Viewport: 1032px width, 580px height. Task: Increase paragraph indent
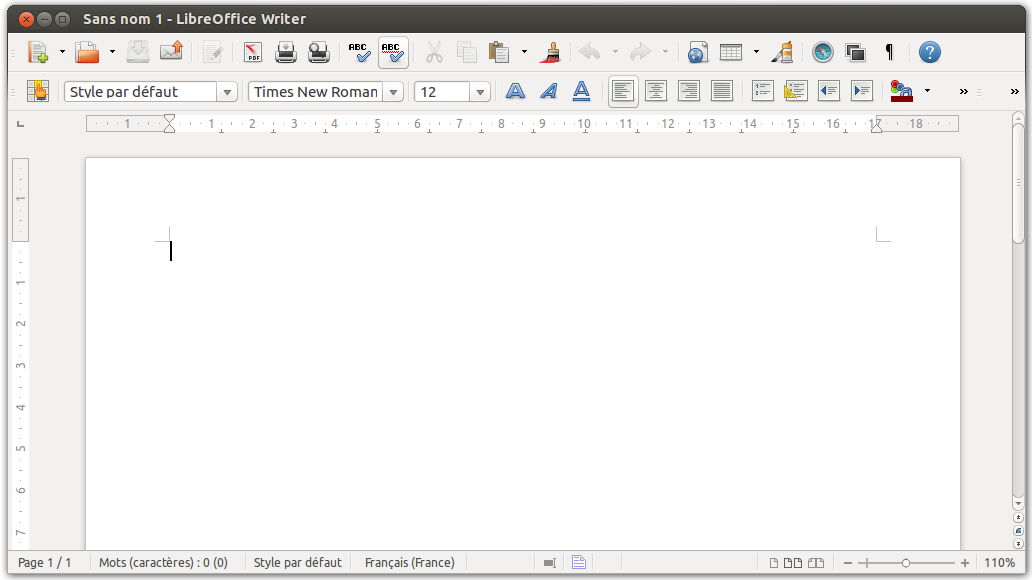tap(862, 91)
